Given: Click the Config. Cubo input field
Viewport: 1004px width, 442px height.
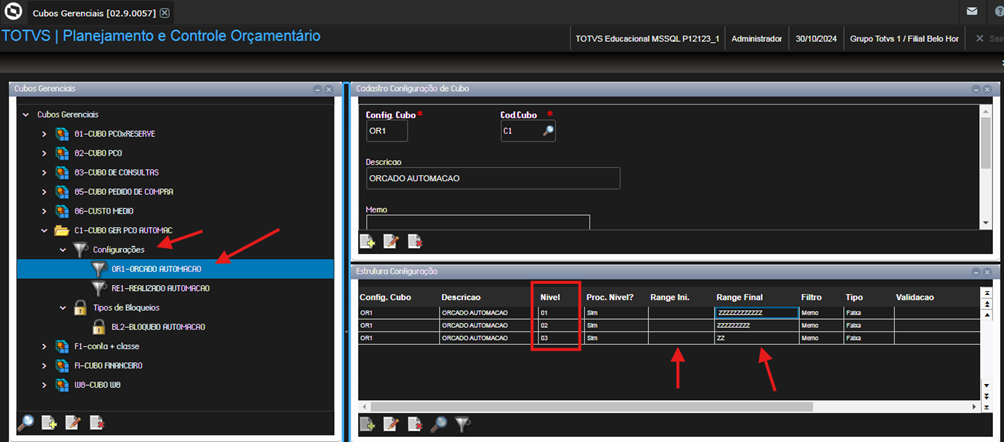Looking at the screenshot, I should point(386,131).
